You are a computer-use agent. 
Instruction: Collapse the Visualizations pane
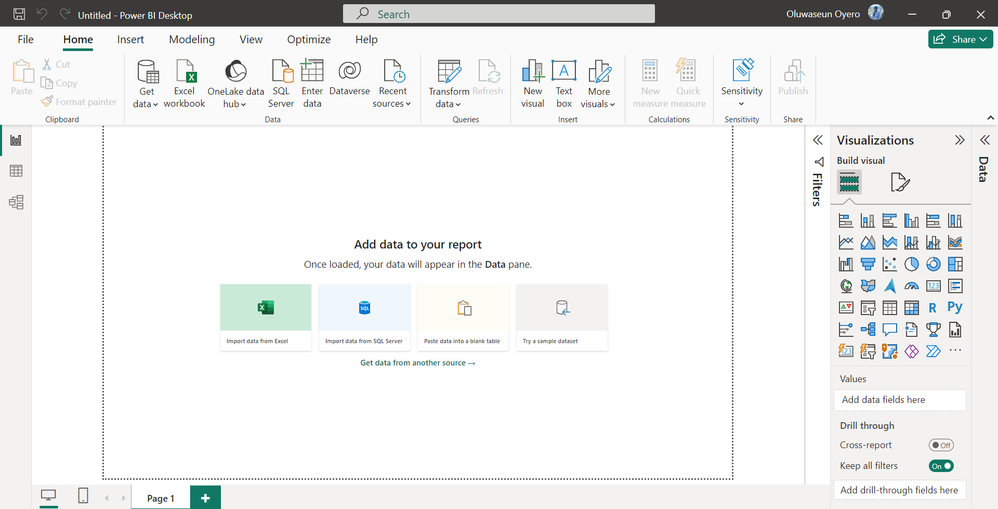point(959,140)
